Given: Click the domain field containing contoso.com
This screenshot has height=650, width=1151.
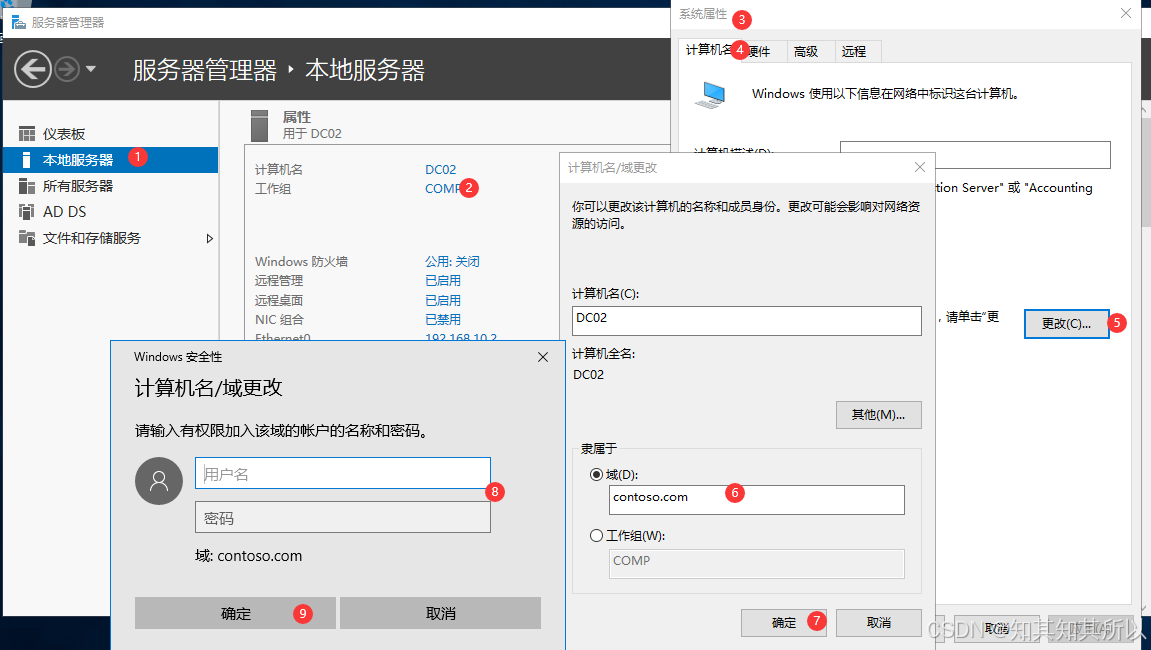Looking at the screenshot, I should [x=757, y=499].
